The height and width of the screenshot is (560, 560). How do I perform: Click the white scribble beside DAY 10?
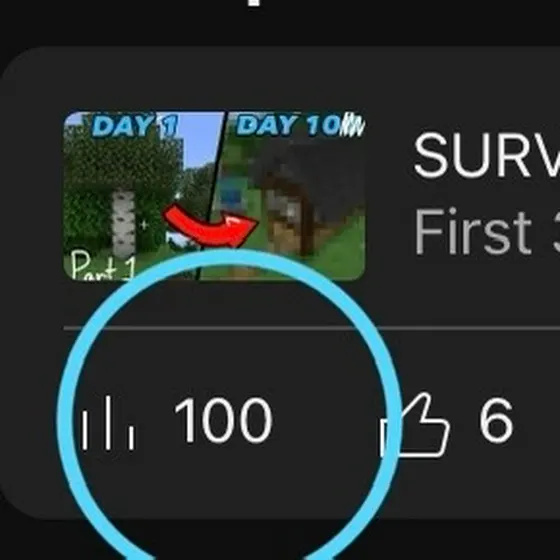pos(353,125)
